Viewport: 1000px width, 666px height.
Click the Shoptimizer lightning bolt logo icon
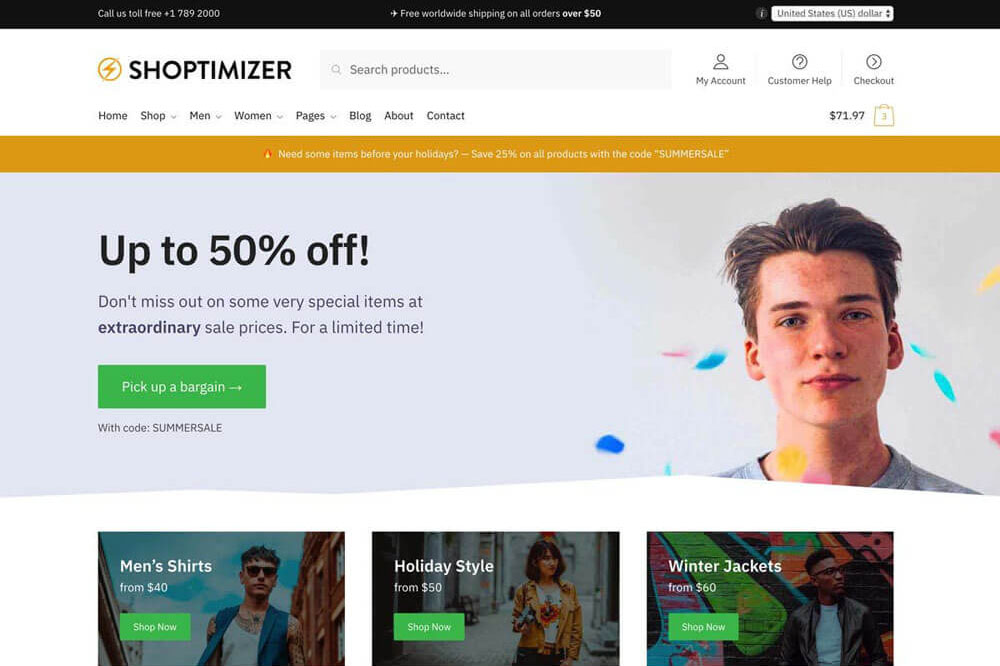coord(109,69)
